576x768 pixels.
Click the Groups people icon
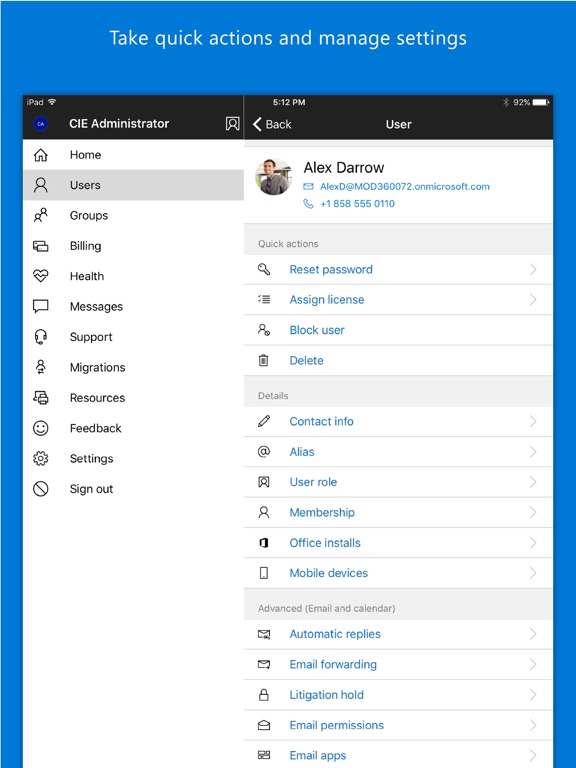41,216
